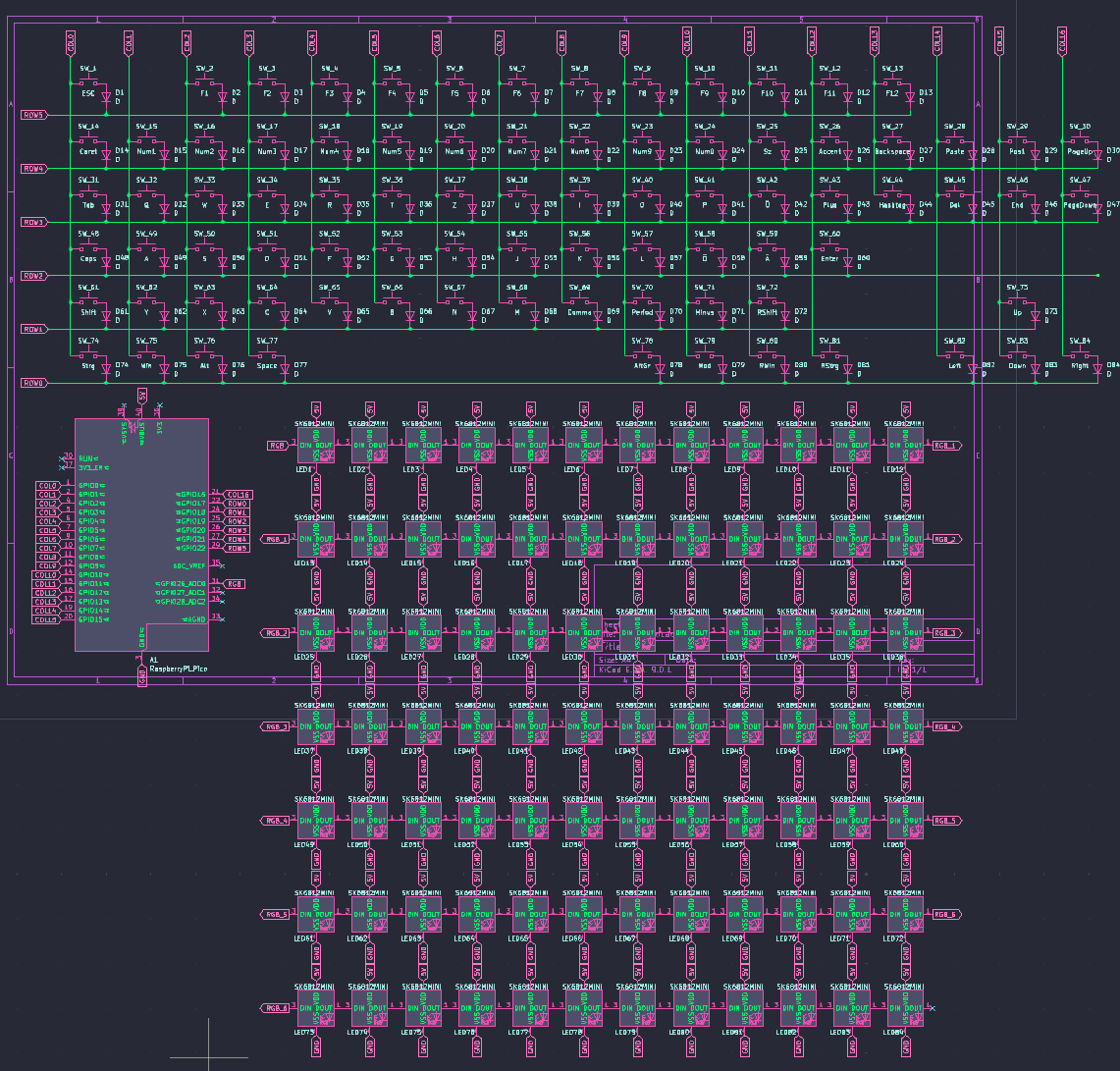Viewport: 1120px width, 1071px height.
Task: Select the Right arrow switch SW_84
Action: pyautogui.click(x=1080, y=354)
